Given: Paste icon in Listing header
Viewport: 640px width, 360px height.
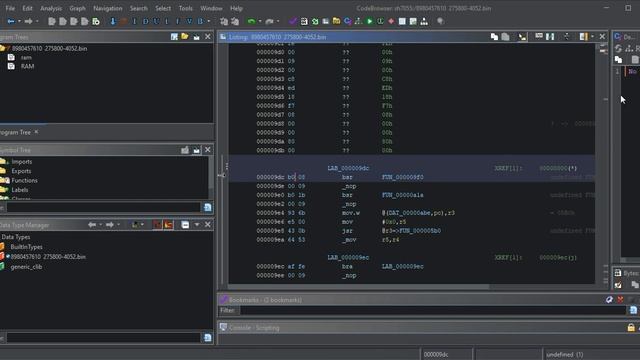Looking at the screenshot, I should [505, 37].
